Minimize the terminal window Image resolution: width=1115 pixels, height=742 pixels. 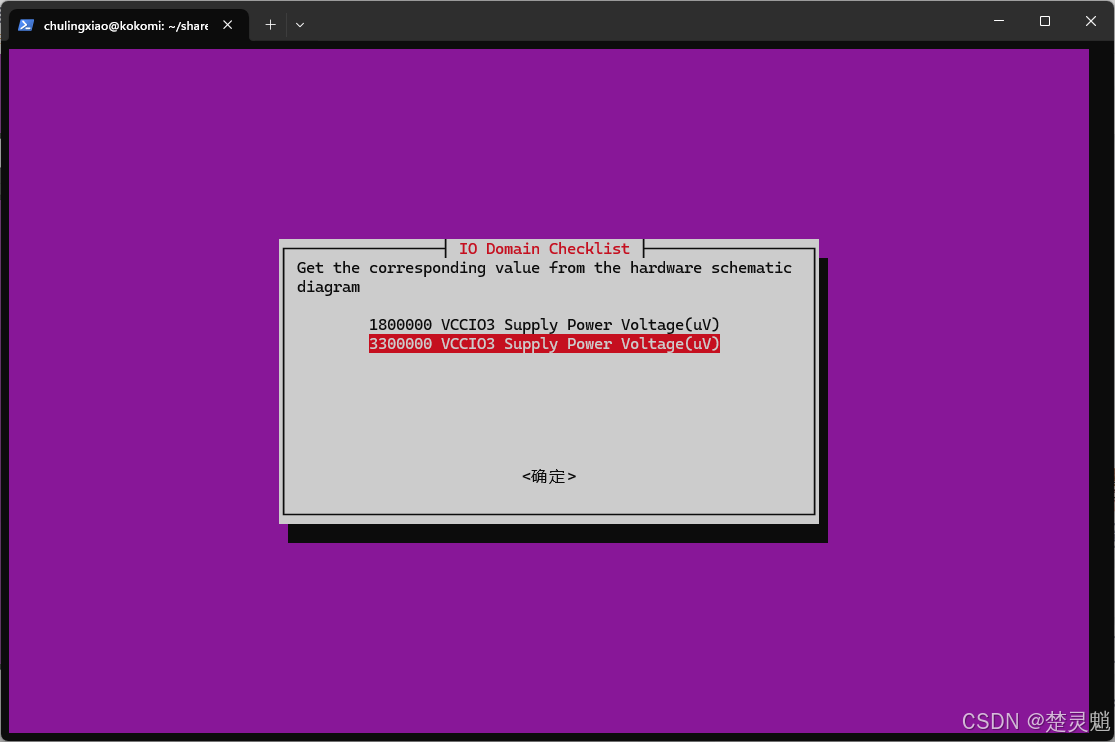[x=999, y=21]
